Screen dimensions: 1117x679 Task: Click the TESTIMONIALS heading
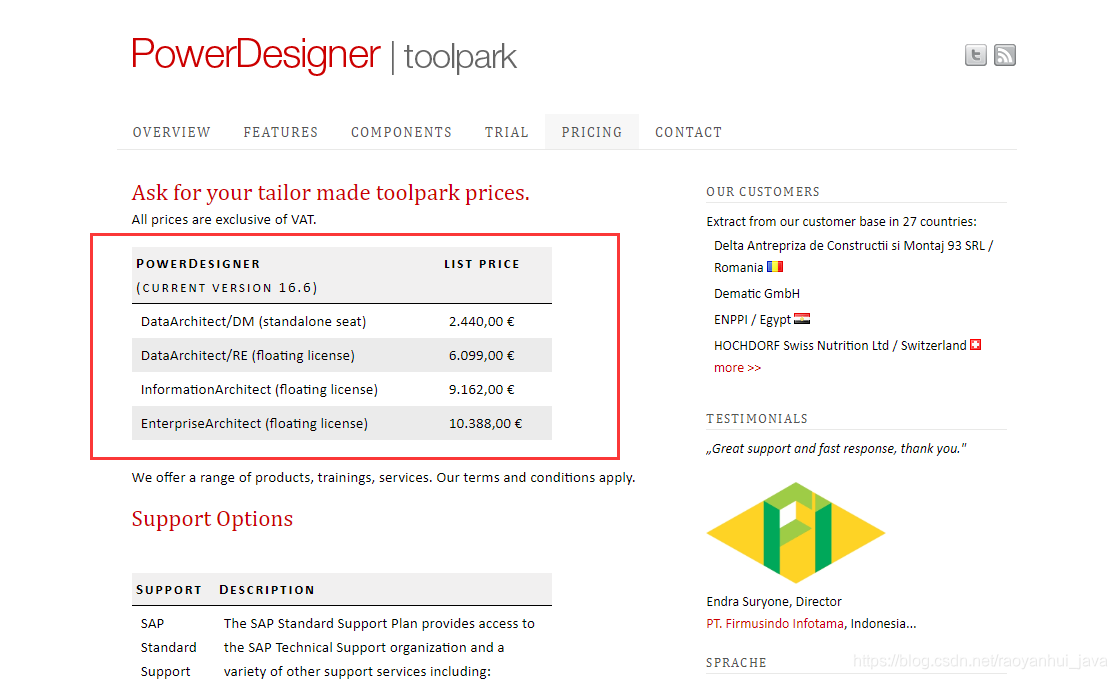pos(757,419)
